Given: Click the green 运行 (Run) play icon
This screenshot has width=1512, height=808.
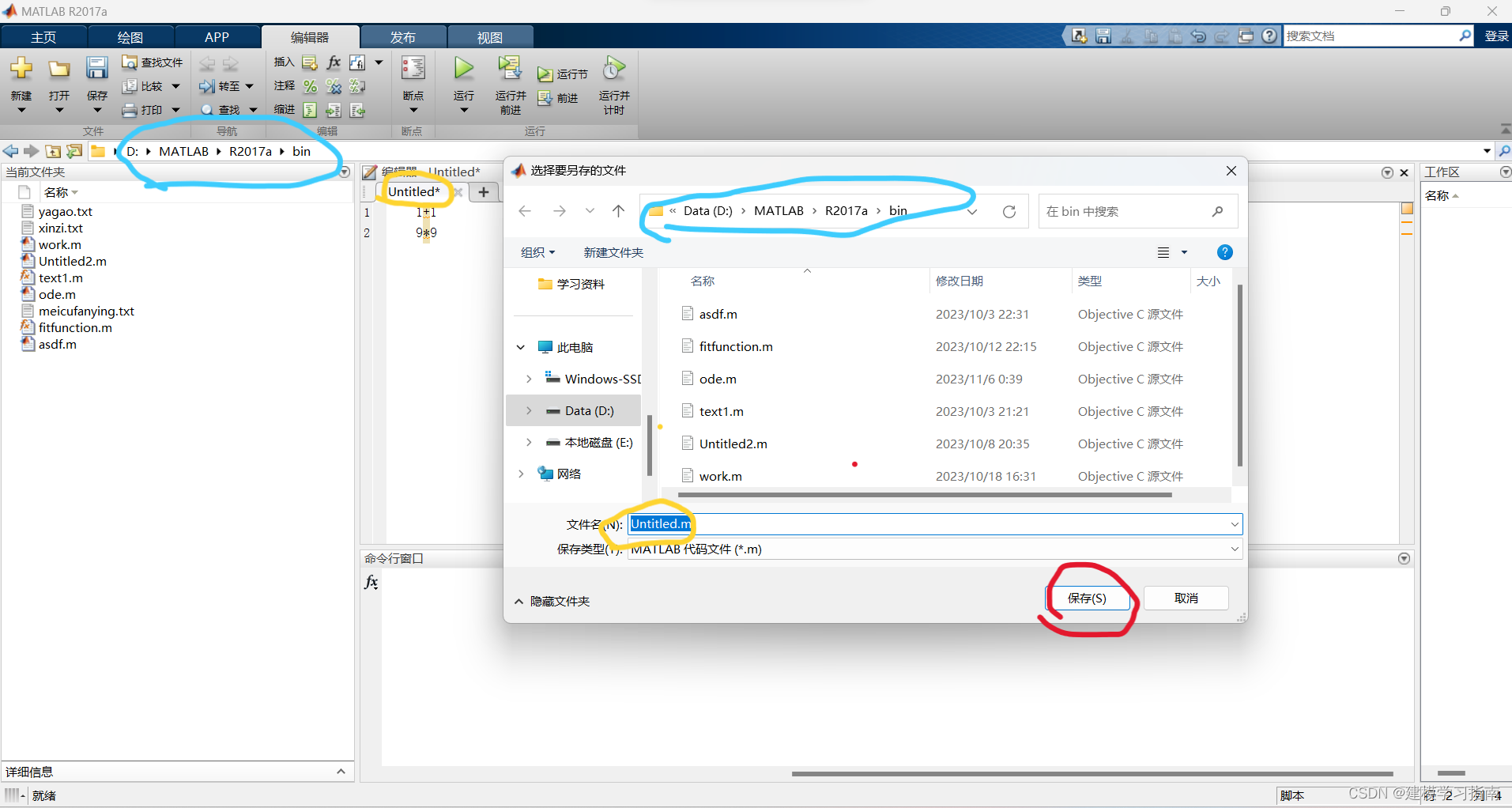Looking at the screenshot, I should [464, 69].
